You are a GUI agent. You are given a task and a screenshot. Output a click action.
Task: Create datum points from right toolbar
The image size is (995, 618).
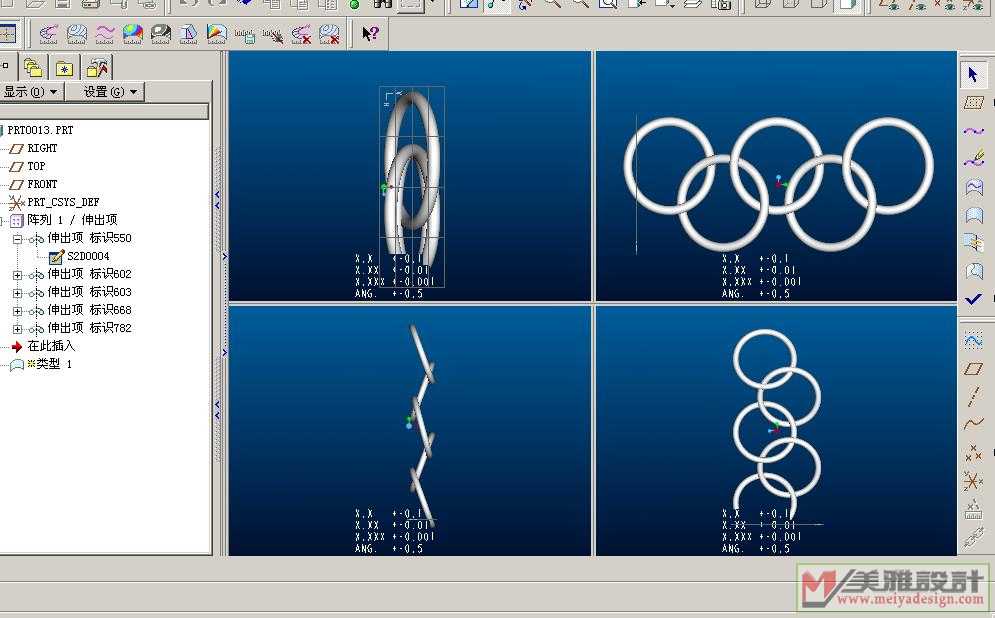pos(973,452)
